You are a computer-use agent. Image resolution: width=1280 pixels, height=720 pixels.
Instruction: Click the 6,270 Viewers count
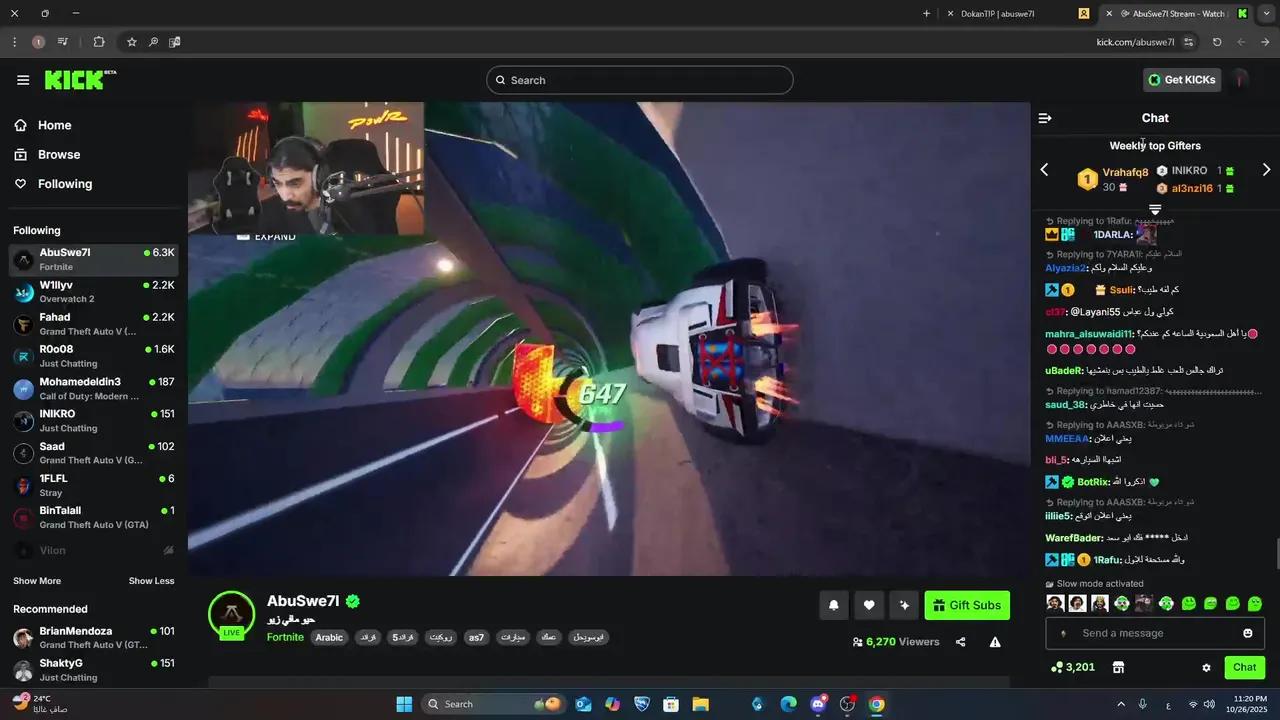[896, 642]
